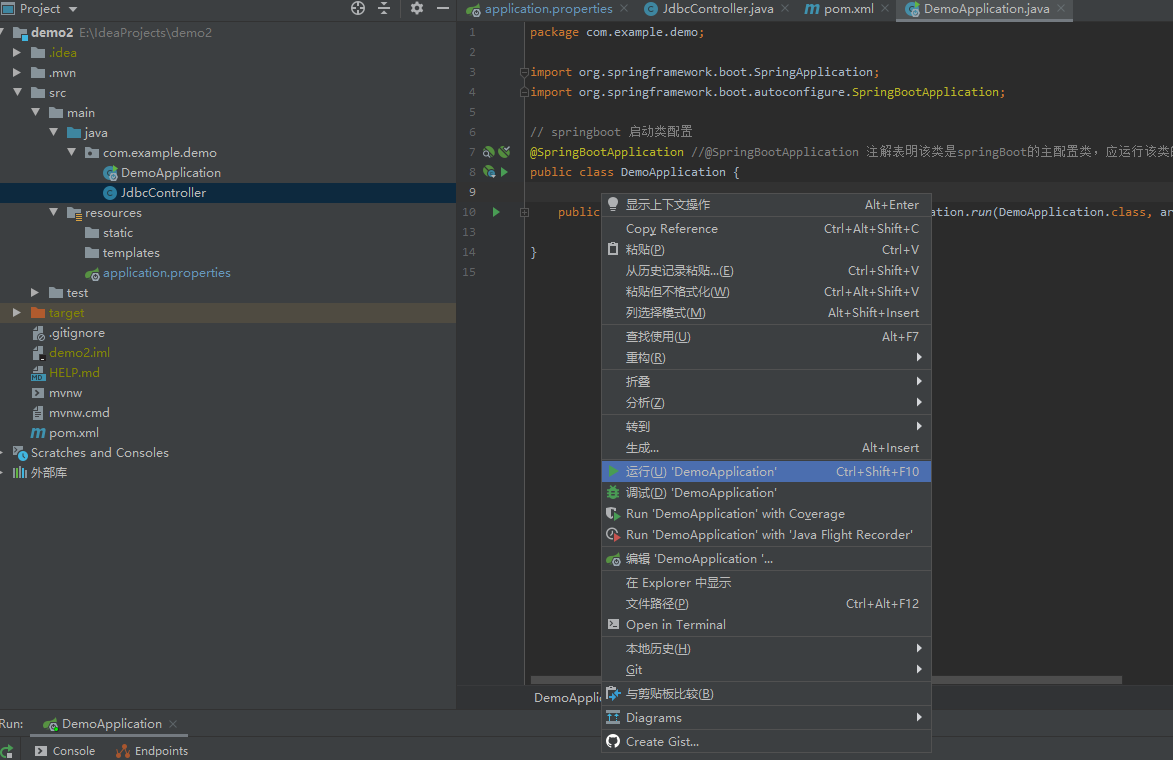The width and height of the screenshot is (1173, 760).
Task: Open the Git submenu
Action: (x=766, y=669)
